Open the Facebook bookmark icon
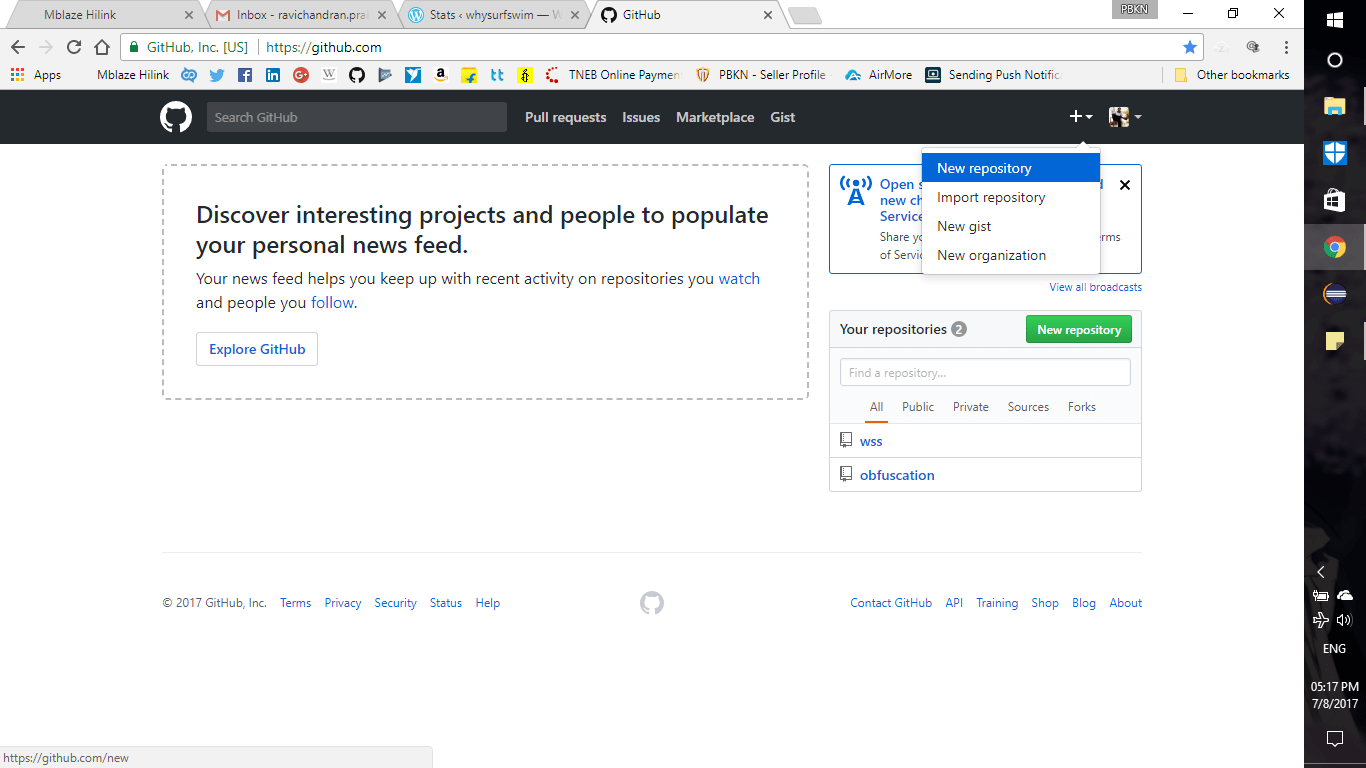Screen dimensions: 1366x768 [x=244, y=75]
